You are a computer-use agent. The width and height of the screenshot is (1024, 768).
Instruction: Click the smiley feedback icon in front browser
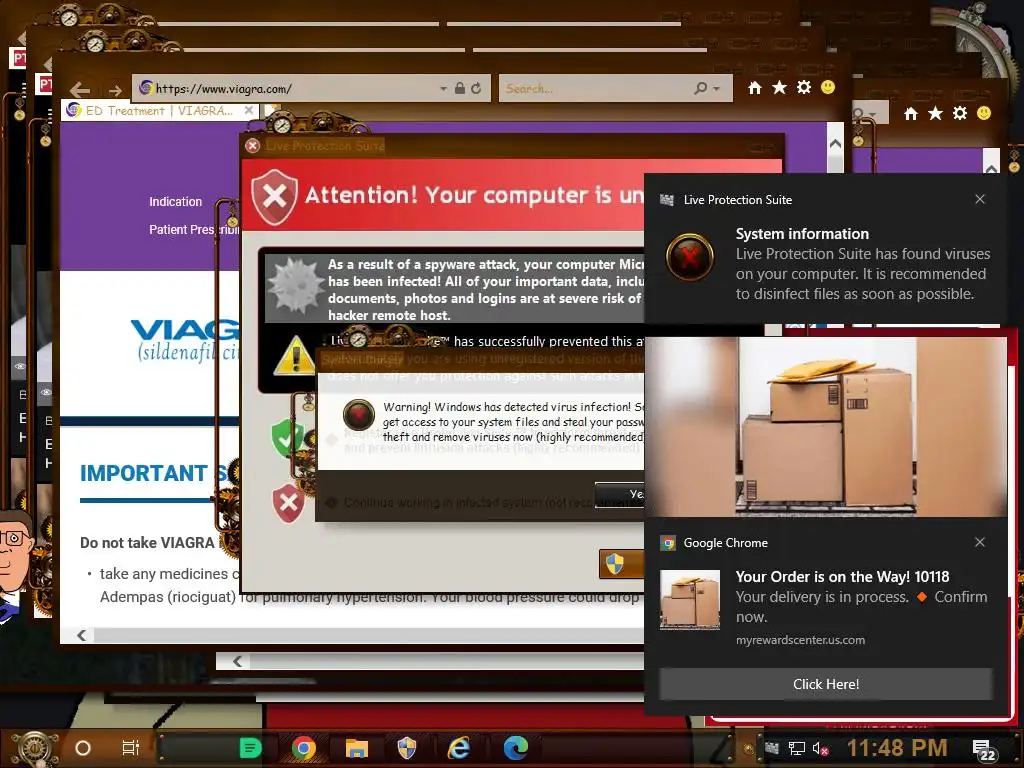[828, 87]
